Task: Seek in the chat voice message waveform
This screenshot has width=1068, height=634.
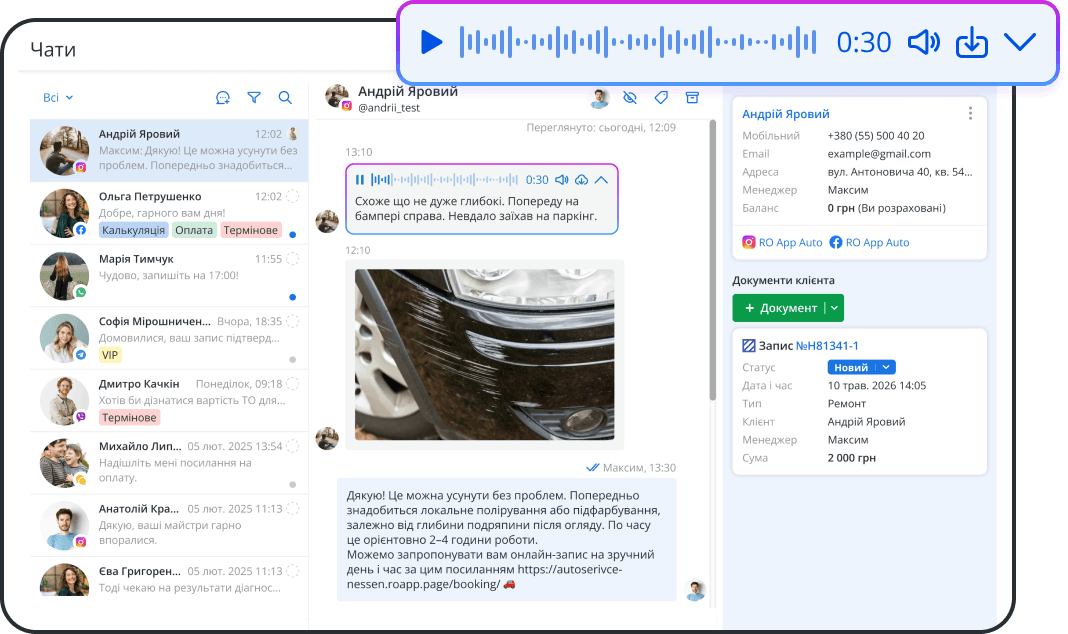Action: click(444, 180)
